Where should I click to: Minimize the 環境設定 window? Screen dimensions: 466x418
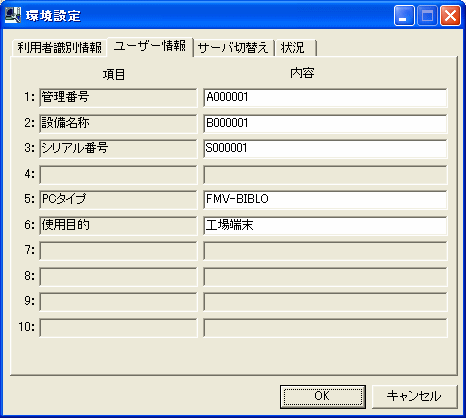click(x=404, y=16)
